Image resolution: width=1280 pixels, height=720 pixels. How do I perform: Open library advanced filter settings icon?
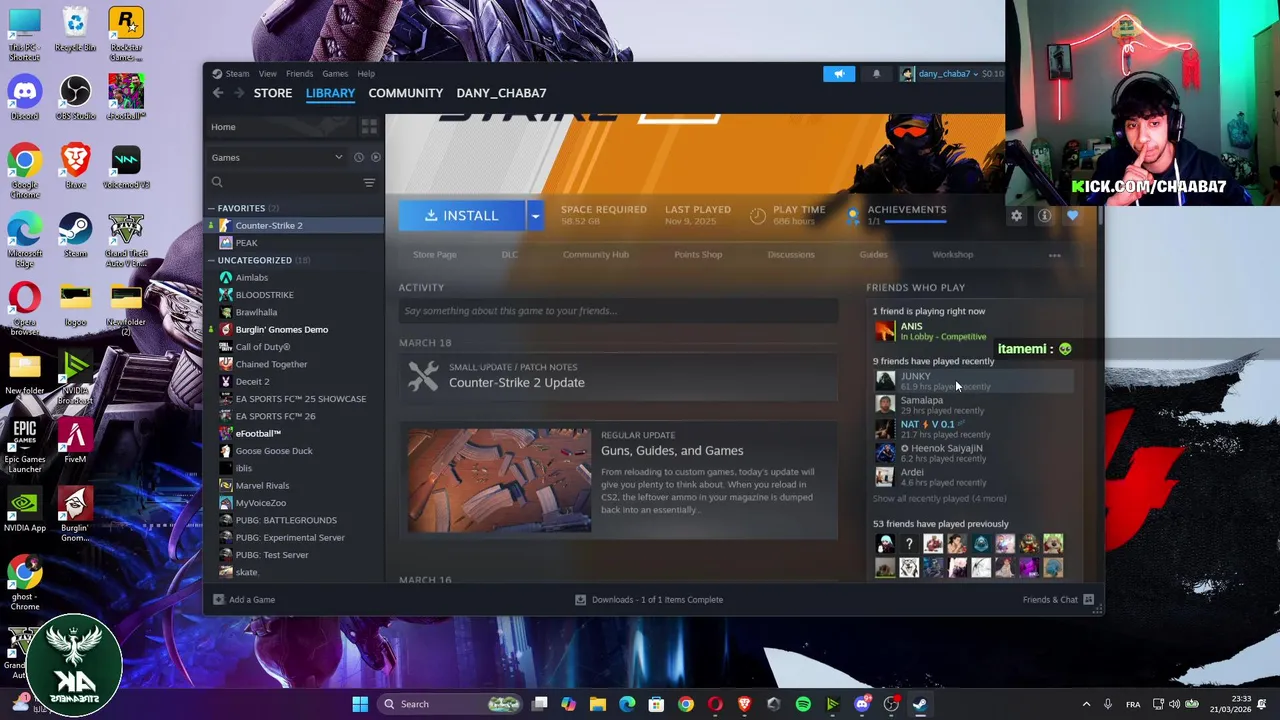coord(369,182)
